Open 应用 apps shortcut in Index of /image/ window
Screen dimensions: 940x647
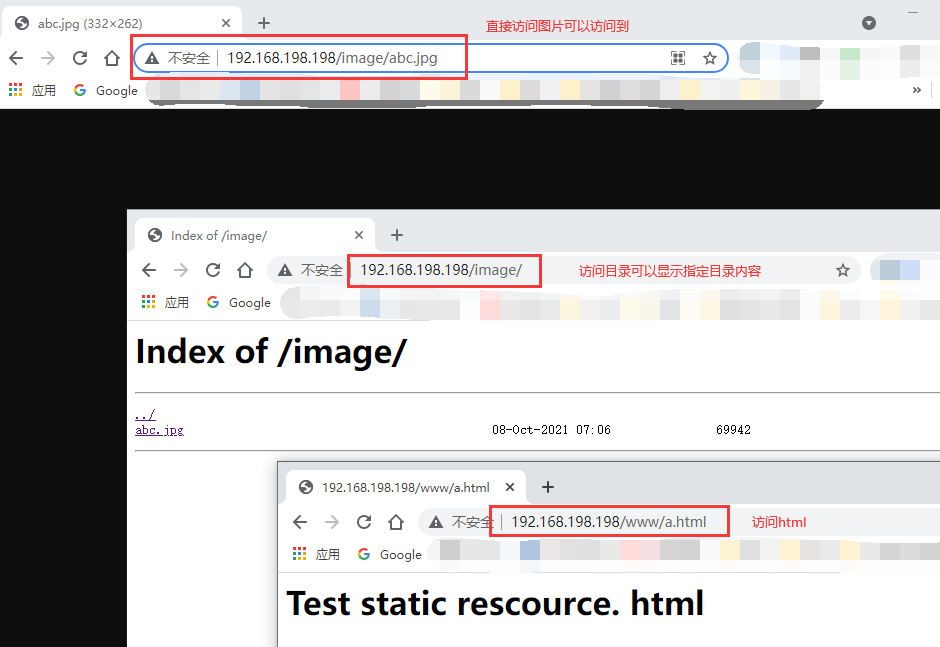165,302
